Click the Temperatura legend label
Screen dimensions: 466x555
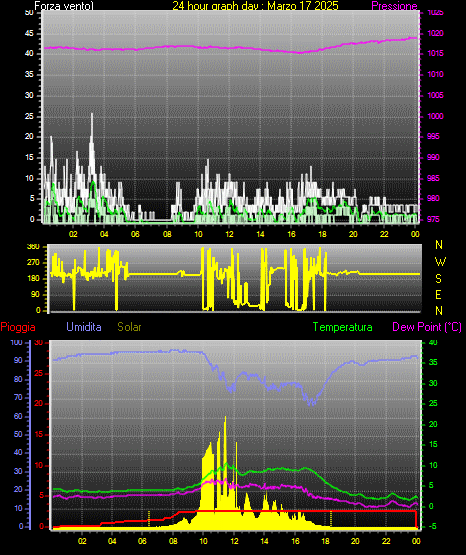pyautogui.click(x=342, y=327)
